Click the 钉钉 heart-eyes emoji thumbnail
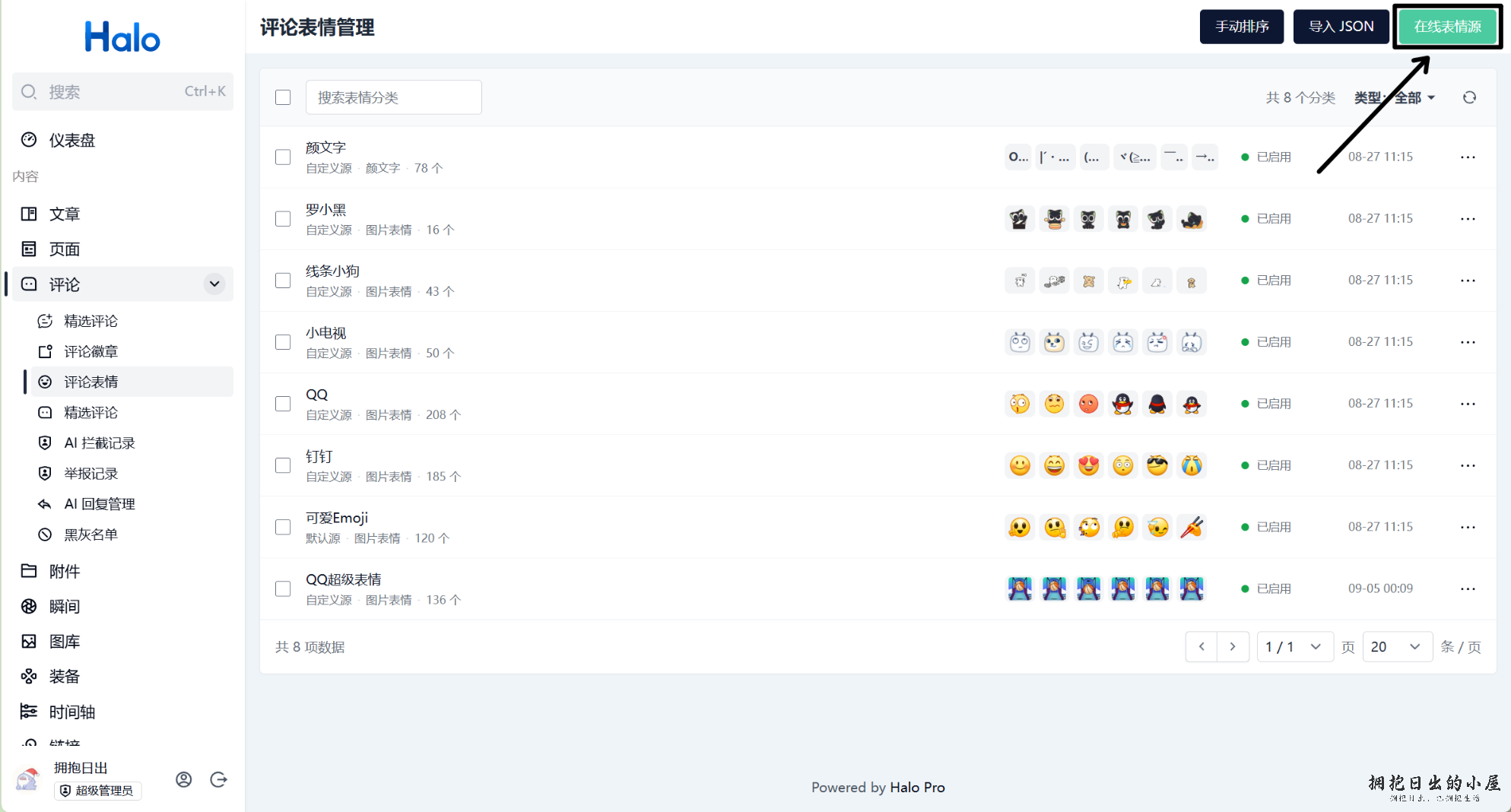This screenshot has width=1511, height=812. point(1088,465)
